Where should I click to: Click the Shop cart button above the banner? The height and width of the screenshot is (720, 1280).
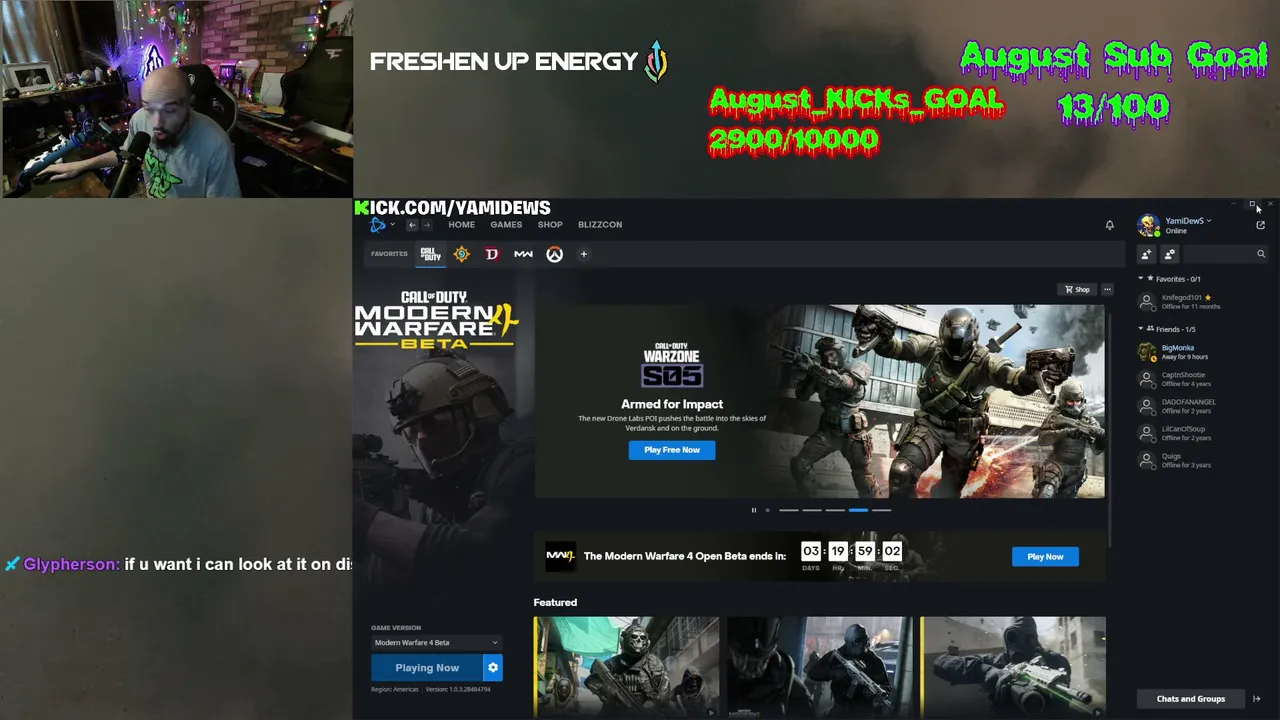pos(1078,290)
